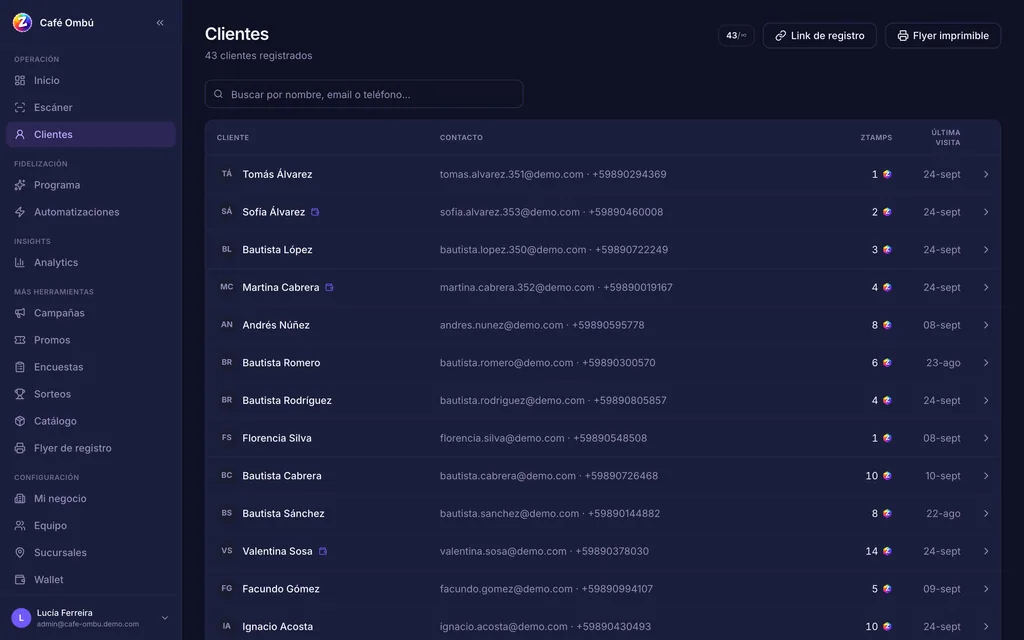Click the name Martina Cabrera
Image resolution: width=1024 pixels, height=640 pixels.
click(x=281, y=287)
